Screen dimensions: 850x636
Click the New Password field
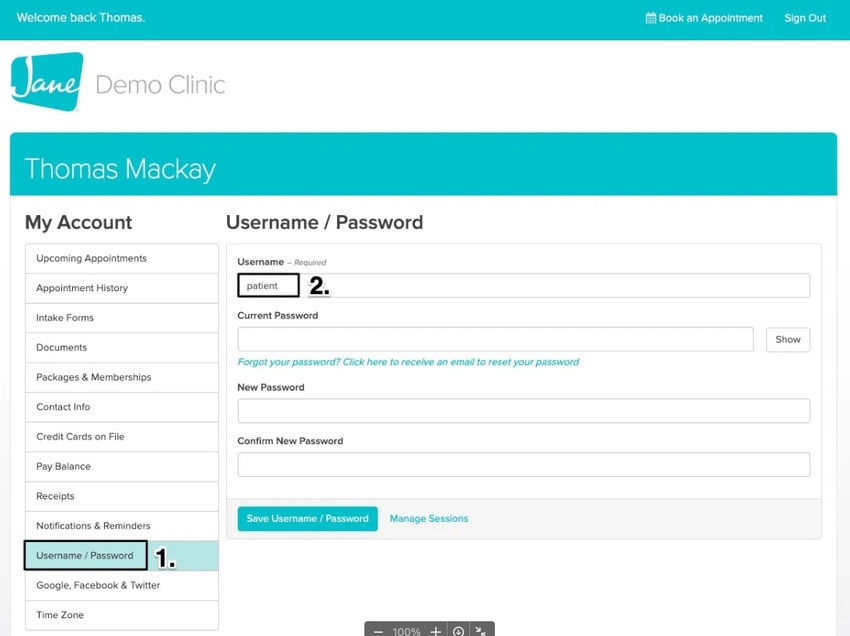click(524, 411)
